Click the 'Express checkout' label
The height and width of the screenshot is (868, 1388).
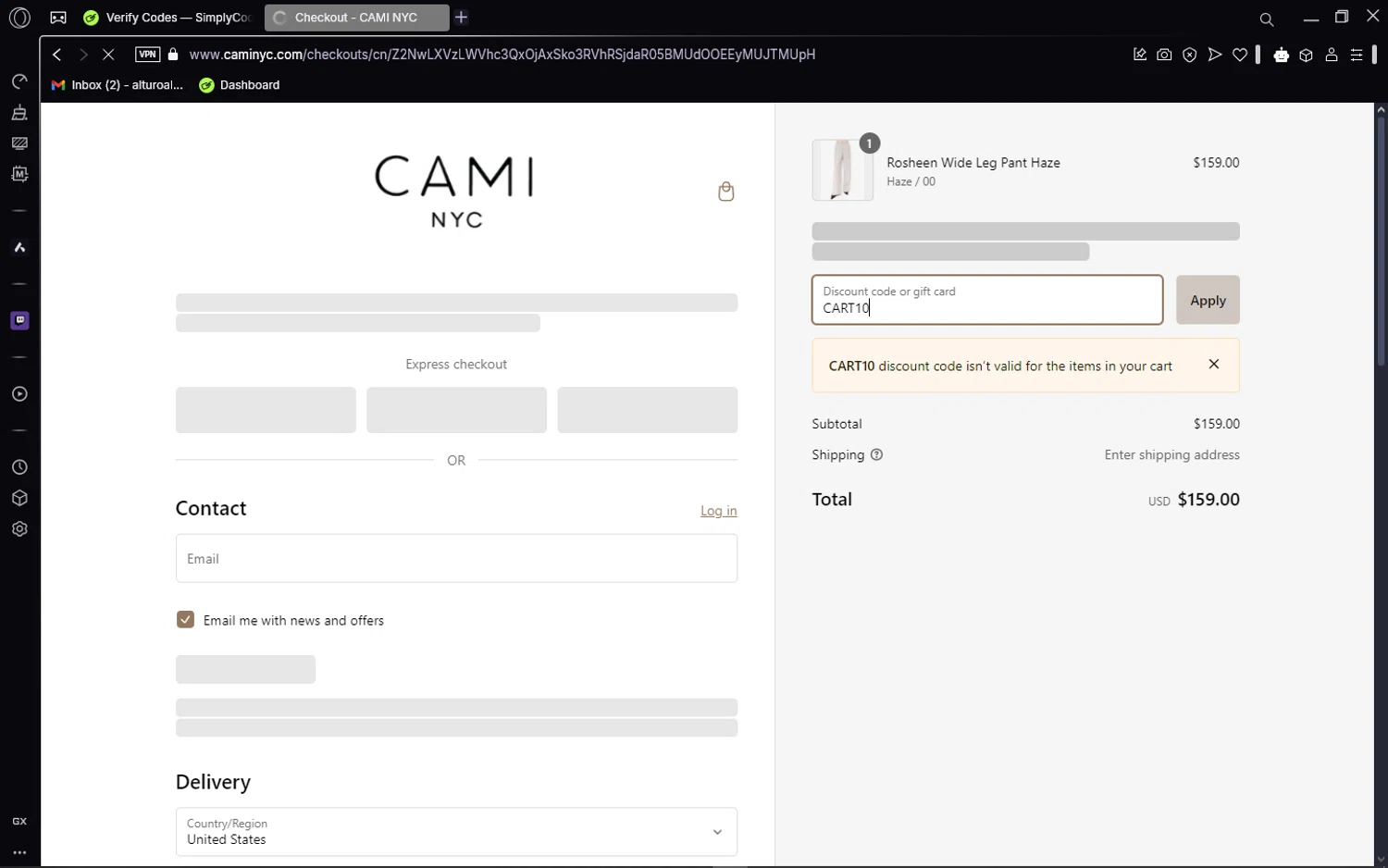coord(456,365)
